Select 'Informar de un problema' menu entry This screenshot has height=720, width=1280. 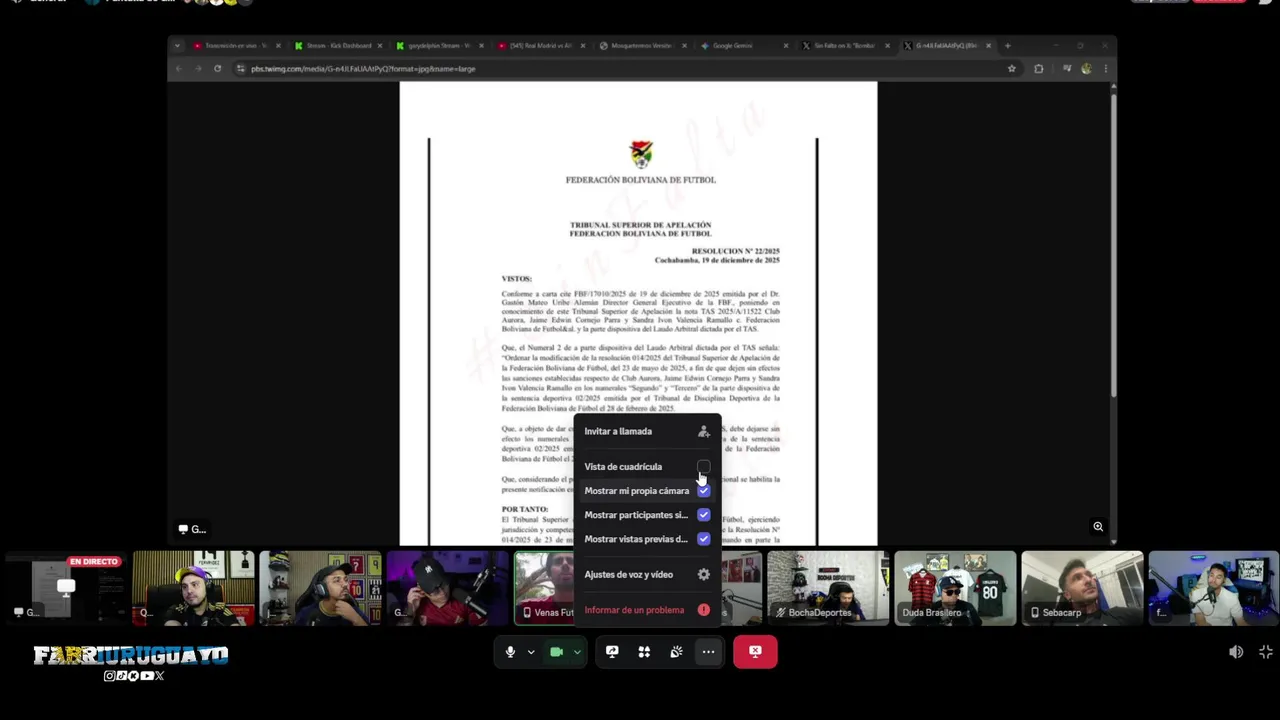pyautogui.click(x=647, y=610)
